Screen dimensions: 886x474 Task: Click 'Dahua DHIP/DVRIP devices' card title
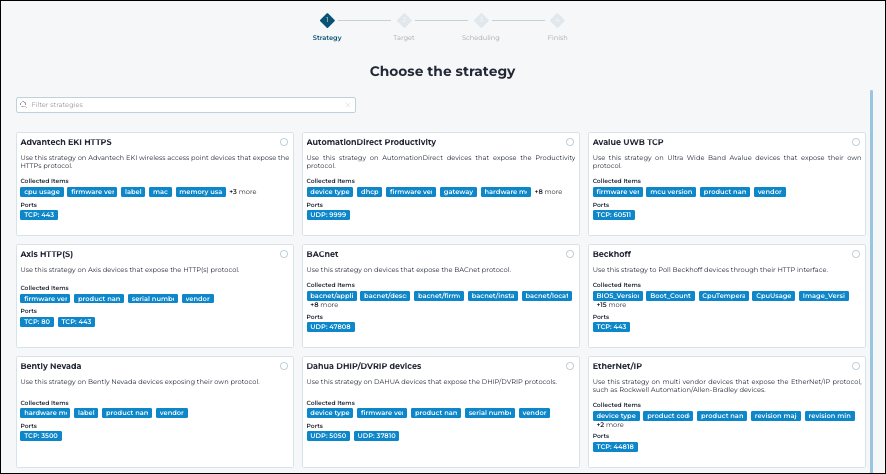tap(364, 366)
